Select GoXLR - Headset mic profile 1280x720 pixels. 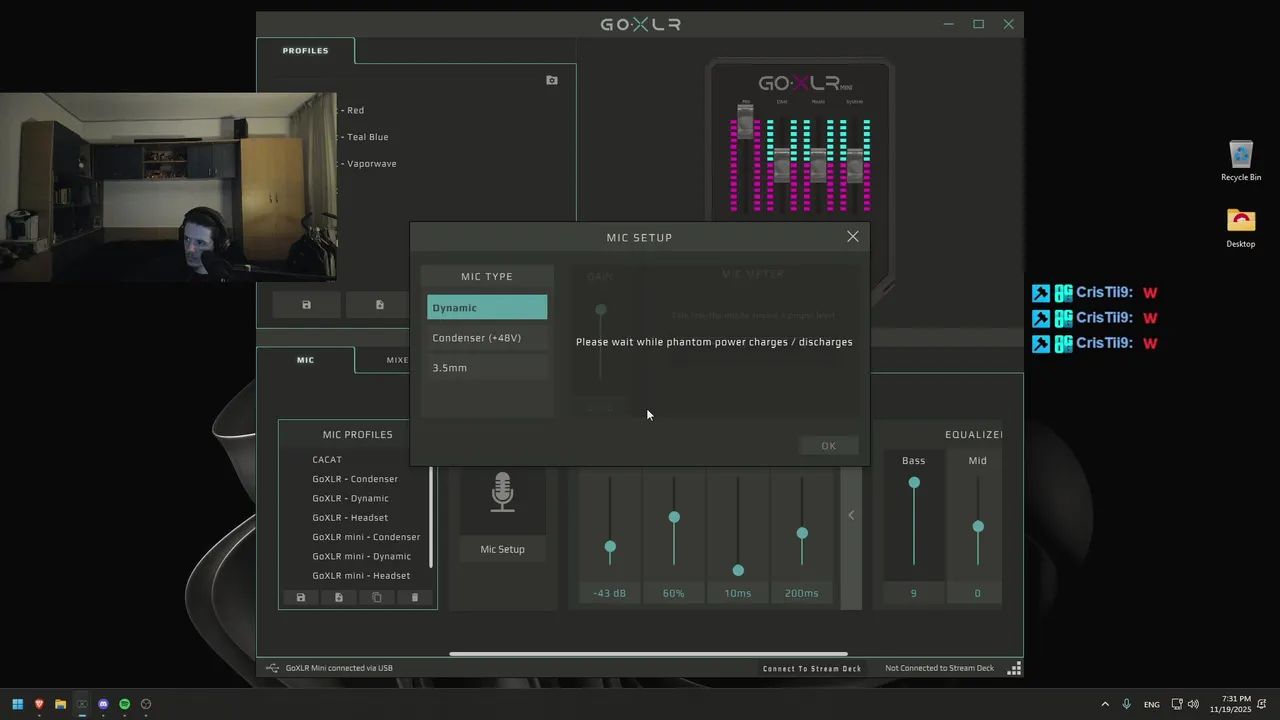point(350,518)
